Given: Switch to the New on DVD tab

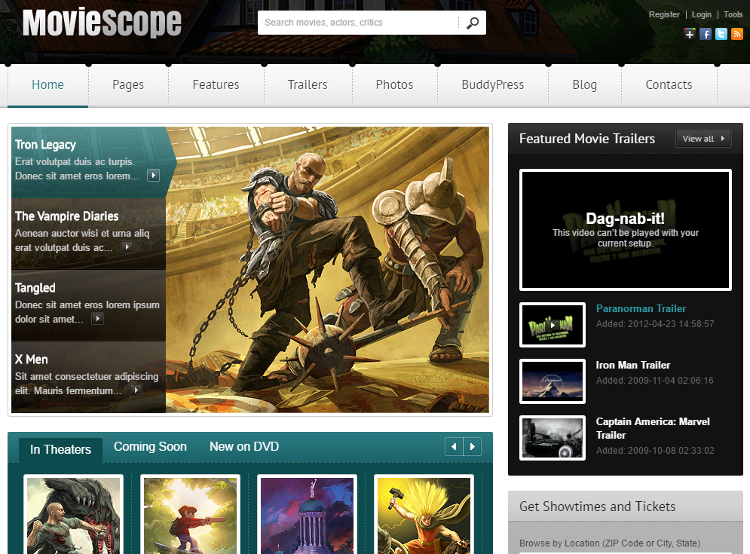Looking at the screenshot, I should 244,447.
